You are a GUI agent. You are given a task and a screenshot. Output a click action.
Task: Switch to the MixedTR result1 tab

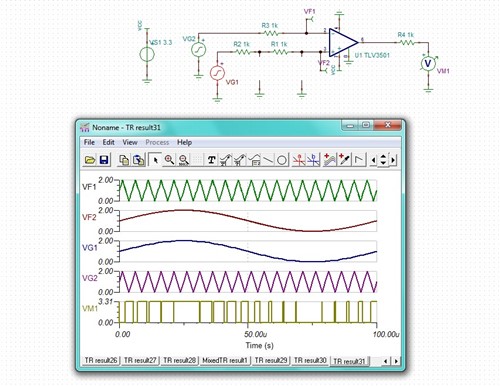(x=225, y=360)
